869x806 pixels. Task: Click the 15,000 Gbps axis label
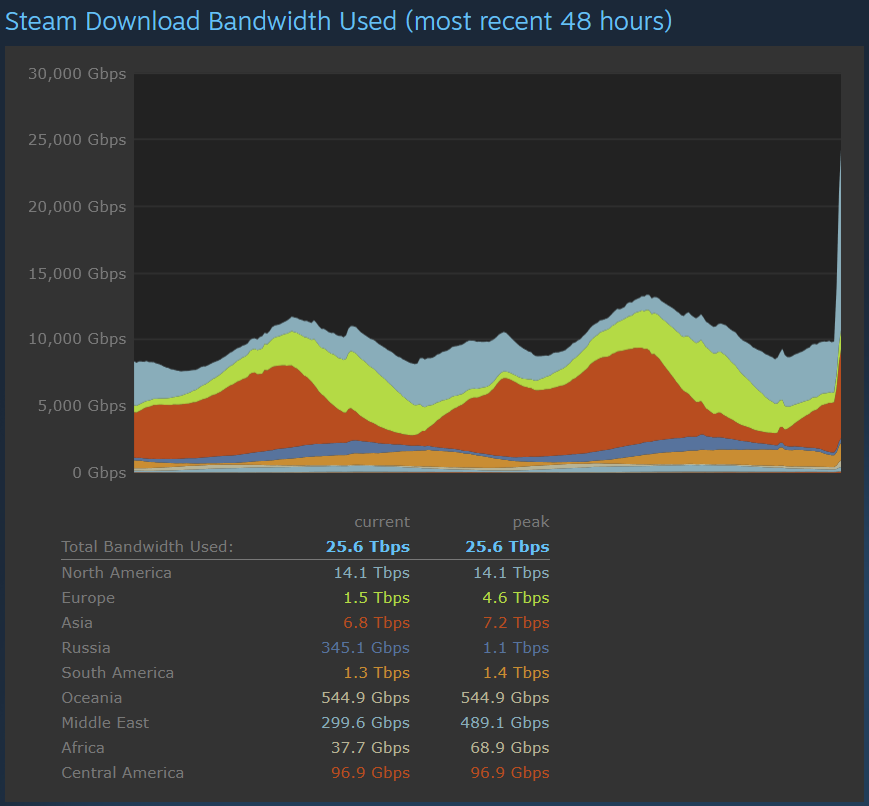[x=77, y=274]
